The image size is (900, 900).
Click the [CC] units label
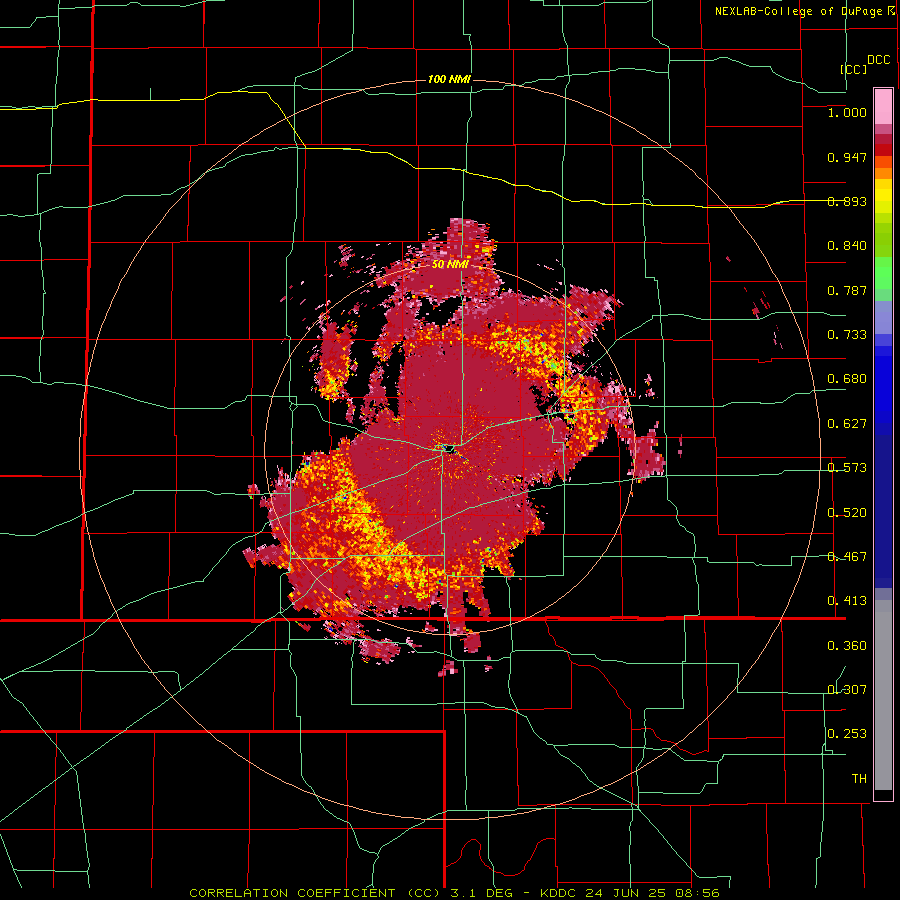tap(854, 69)
